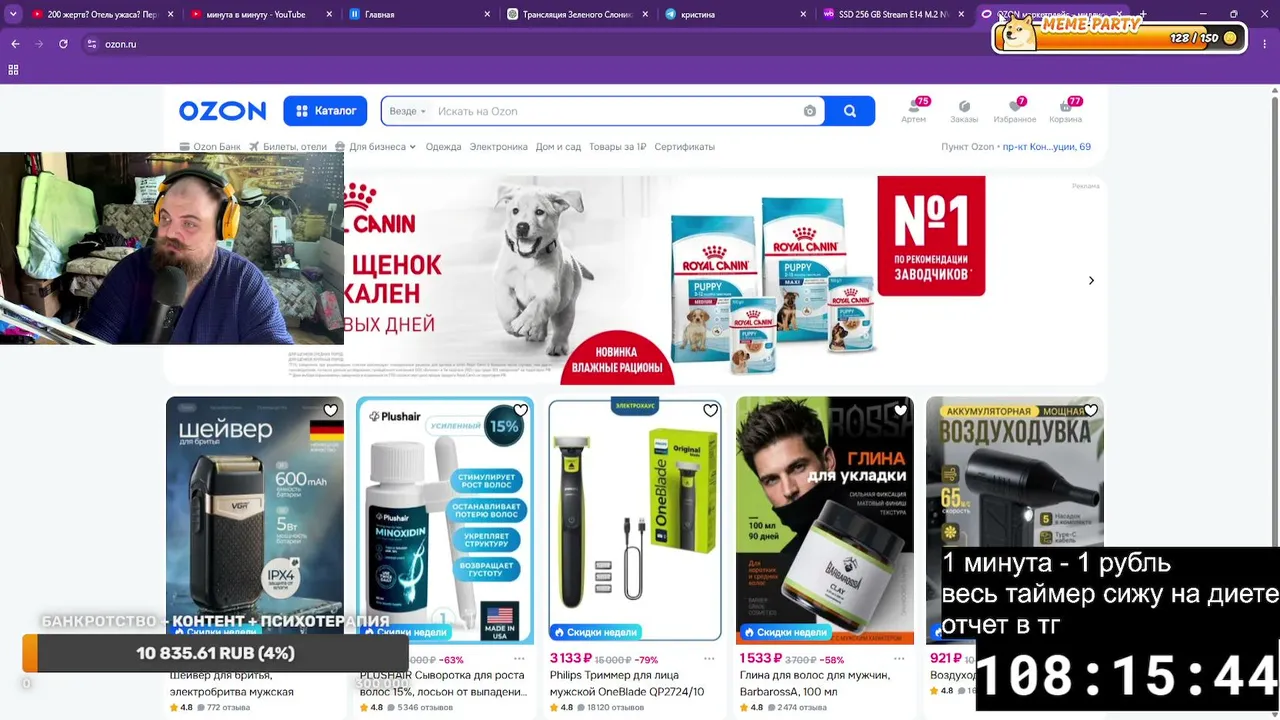Open the Заказы orders icon
1280x720 pixels.
tap(964, 110)
